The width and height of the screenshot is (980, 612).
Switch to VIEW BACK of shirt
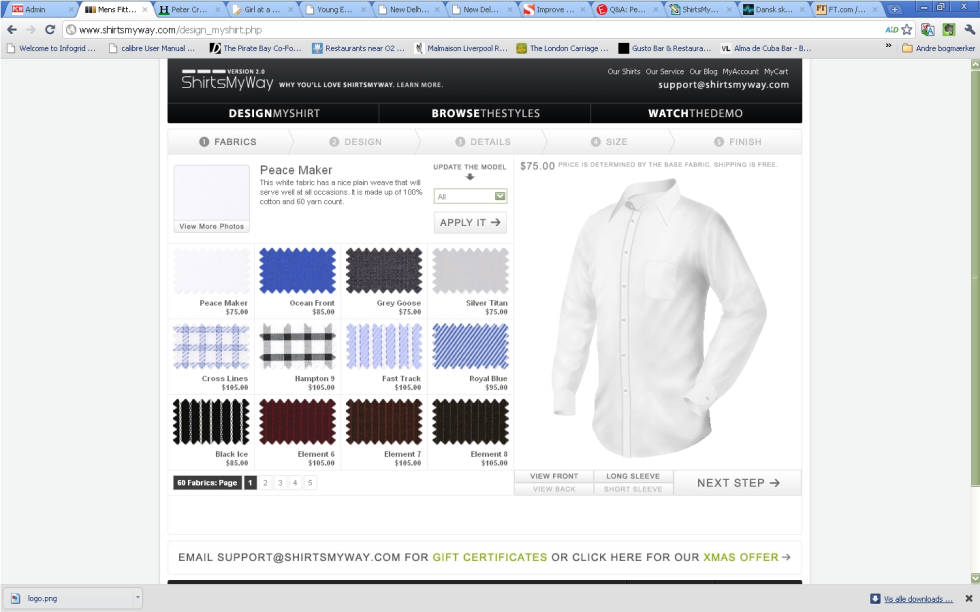point(554,489)
